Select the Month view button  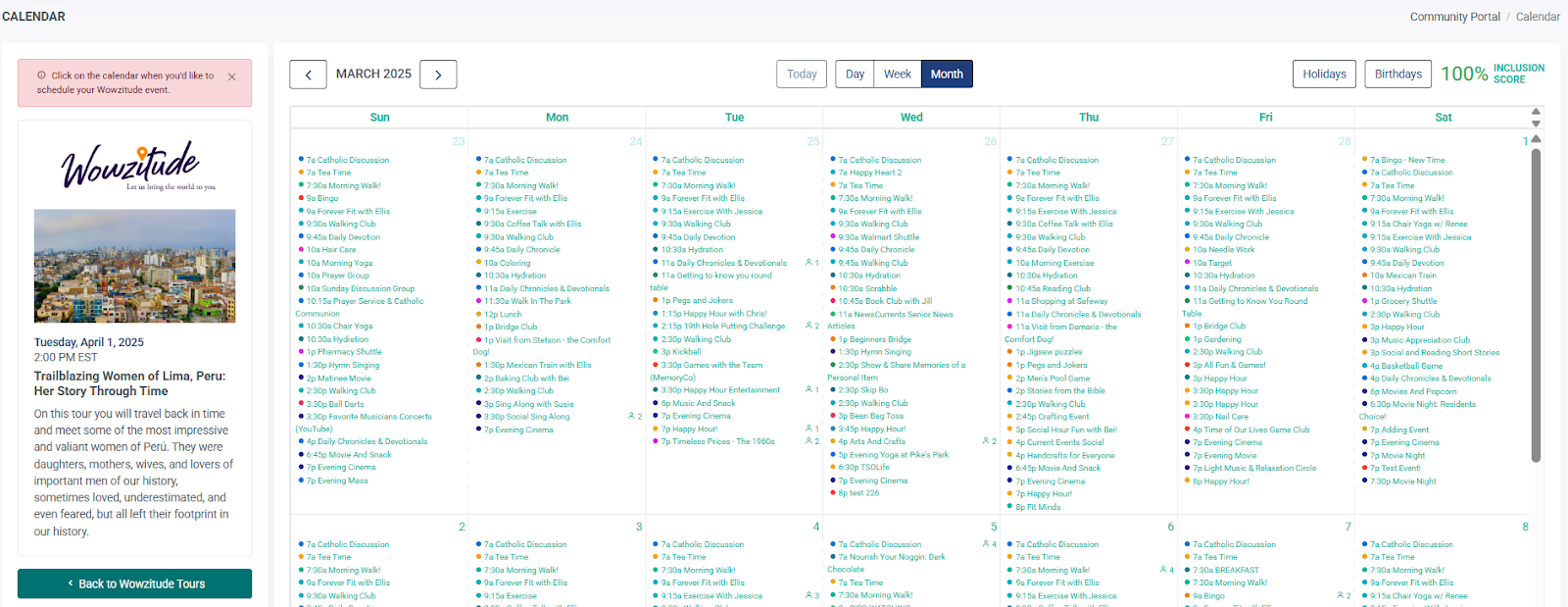946,75
